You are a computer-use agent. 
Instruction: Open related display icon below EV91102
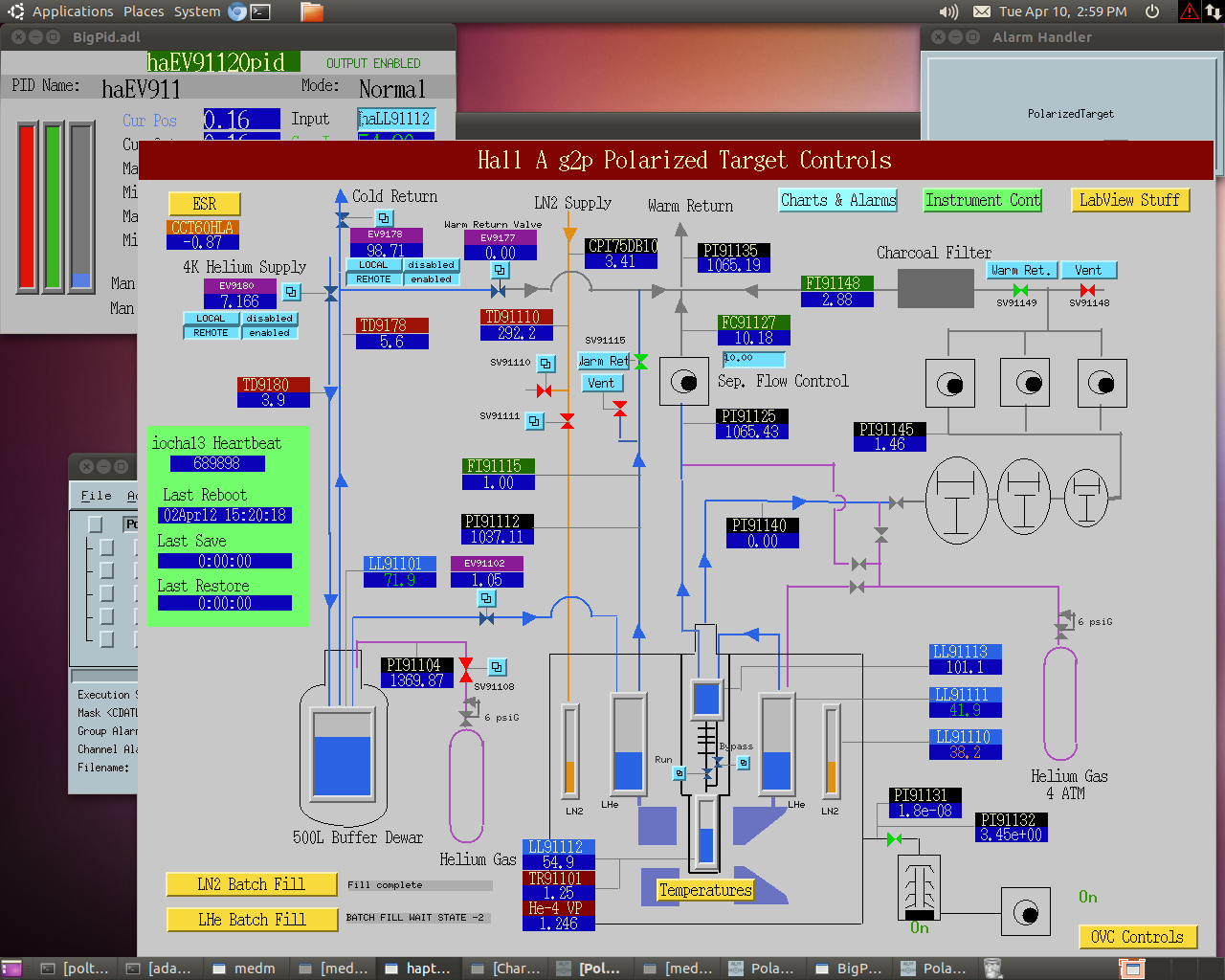pos(487,598)
